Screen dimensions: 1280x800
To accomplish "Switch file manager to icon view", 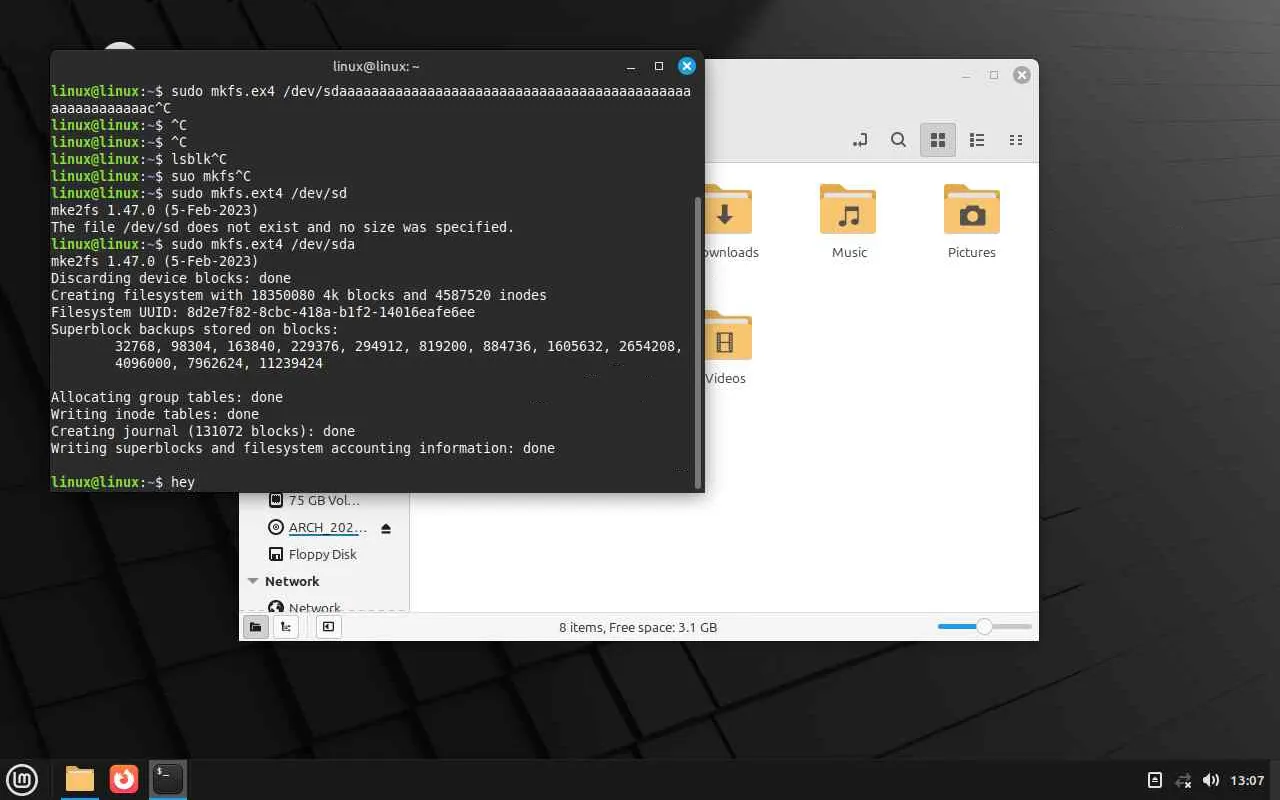I will point(938,140).
